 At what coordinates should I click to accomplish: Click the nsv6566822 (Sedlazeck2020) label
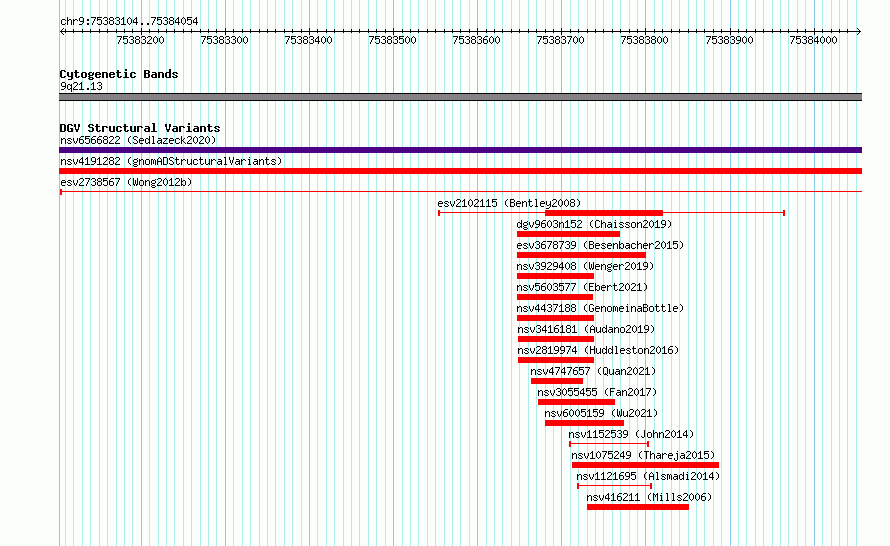point(138,140)
